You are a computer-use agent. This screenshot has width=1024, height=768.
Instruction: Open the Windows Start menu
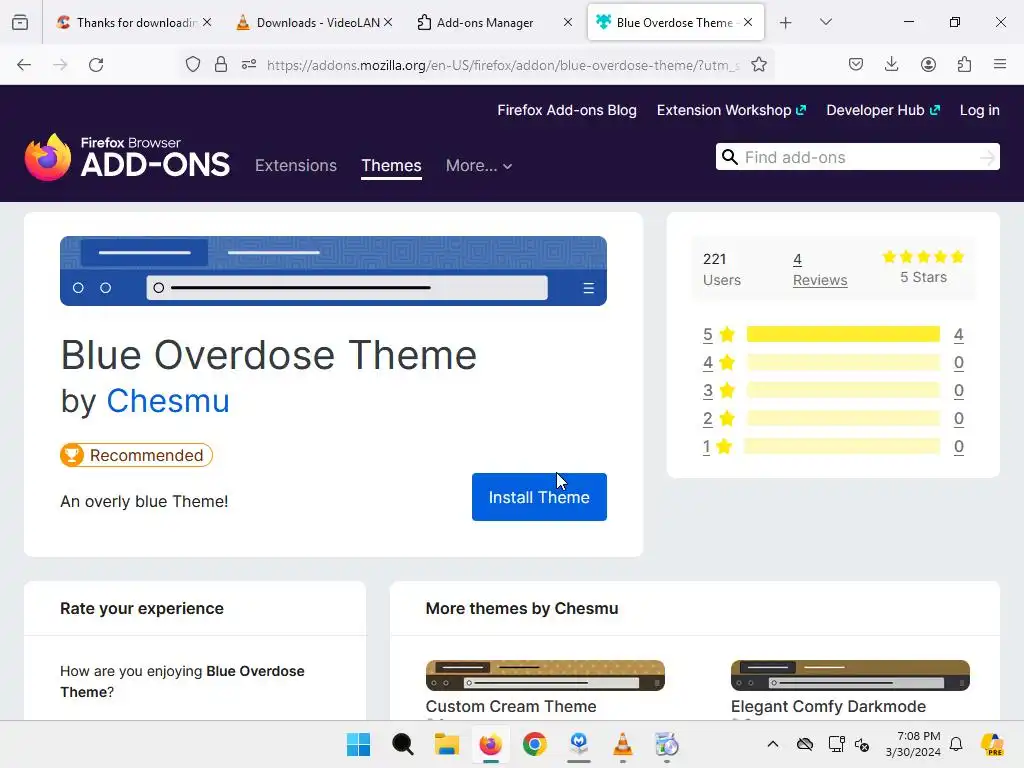pos(358,744)
